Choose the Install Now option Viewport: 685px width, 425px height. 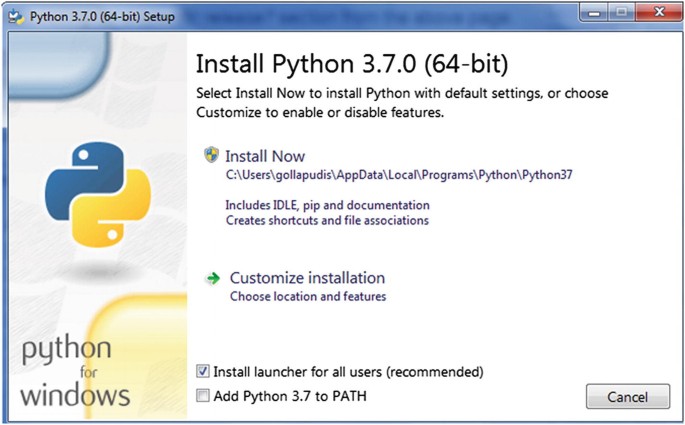coord(265,156)
